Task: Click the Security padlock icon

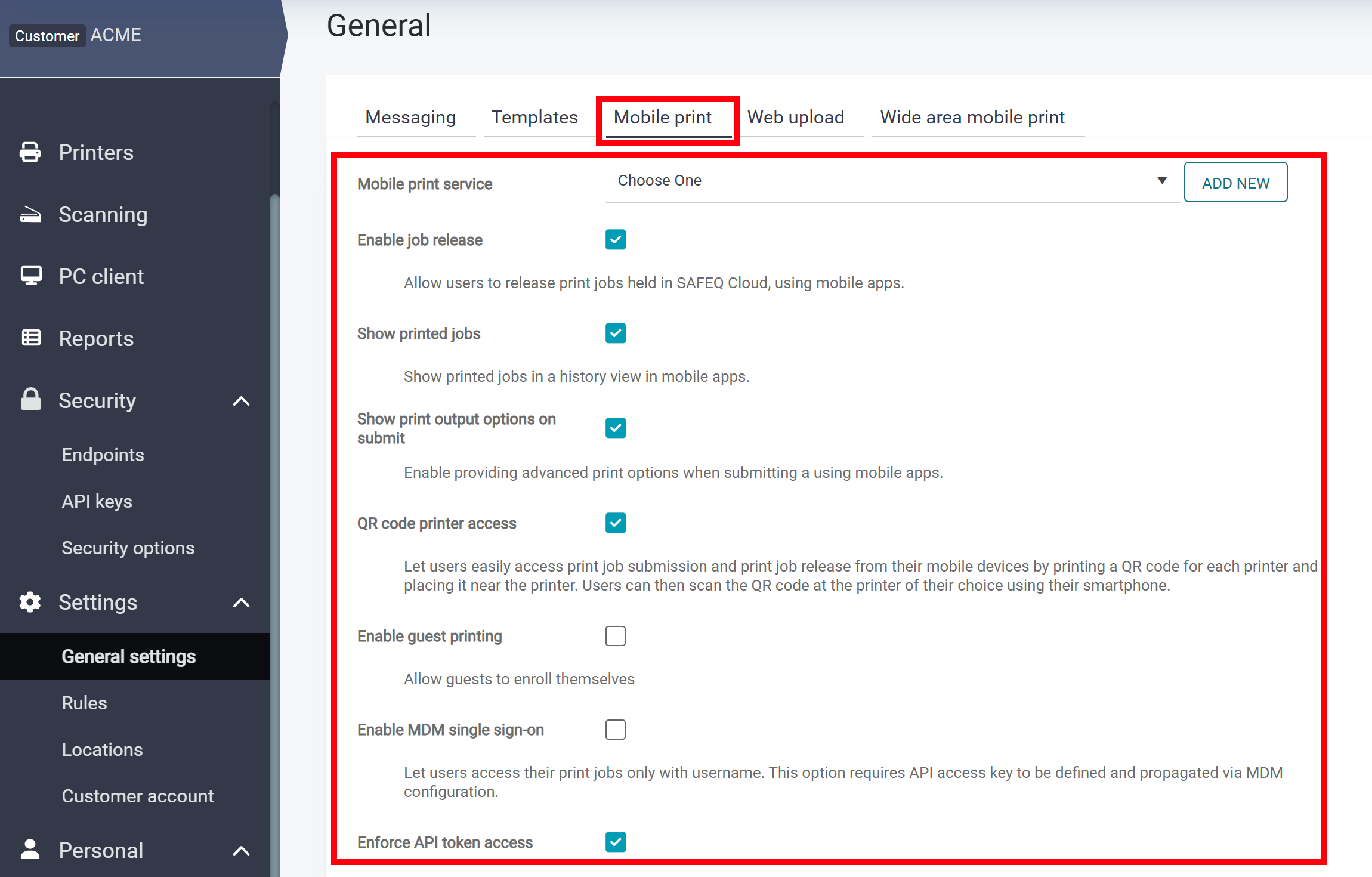Action: click(x=31, y=400)
